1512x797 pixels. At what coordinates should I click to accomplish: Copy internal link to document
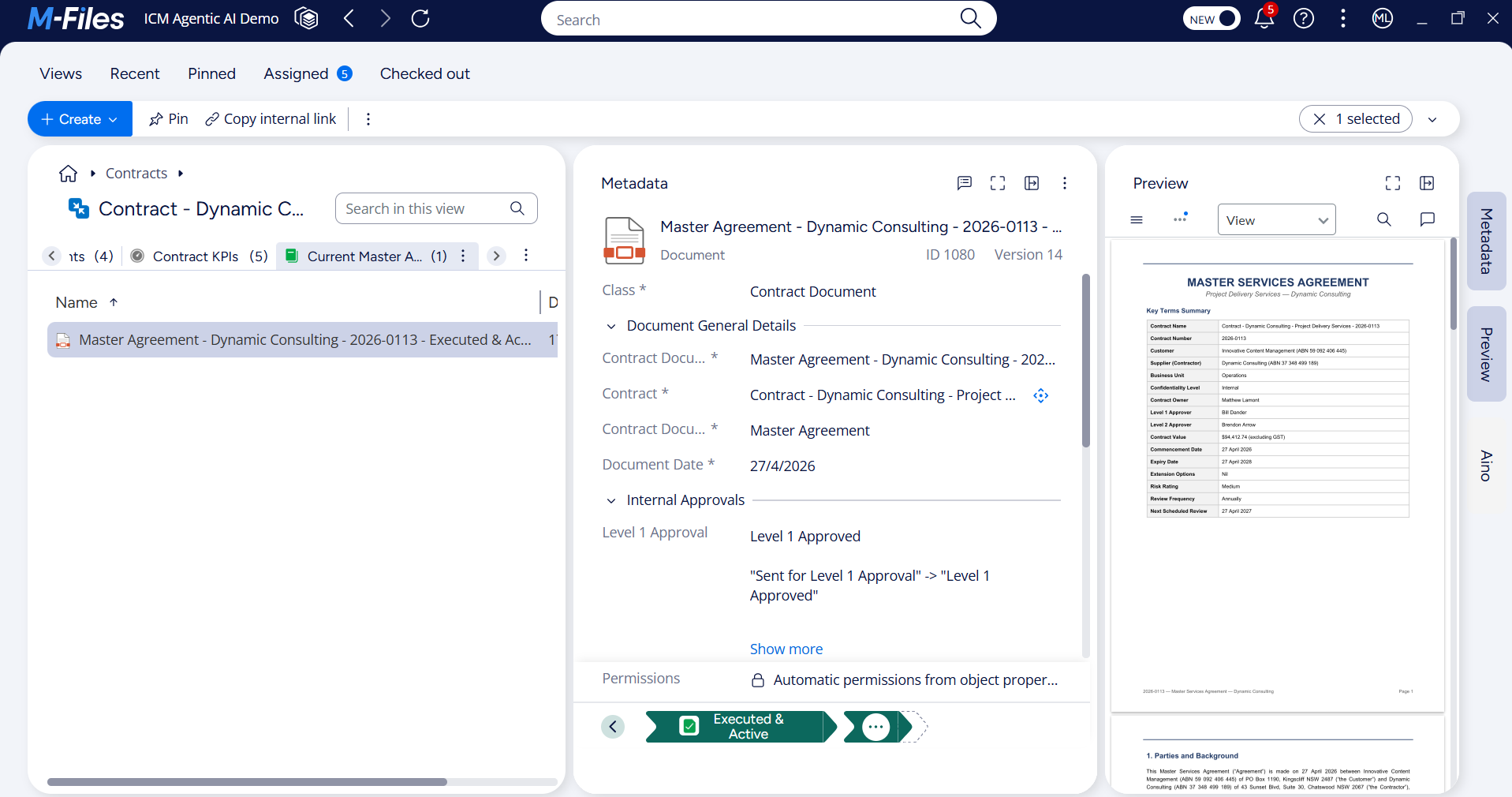pyautogui.click(x=271, y=119)
